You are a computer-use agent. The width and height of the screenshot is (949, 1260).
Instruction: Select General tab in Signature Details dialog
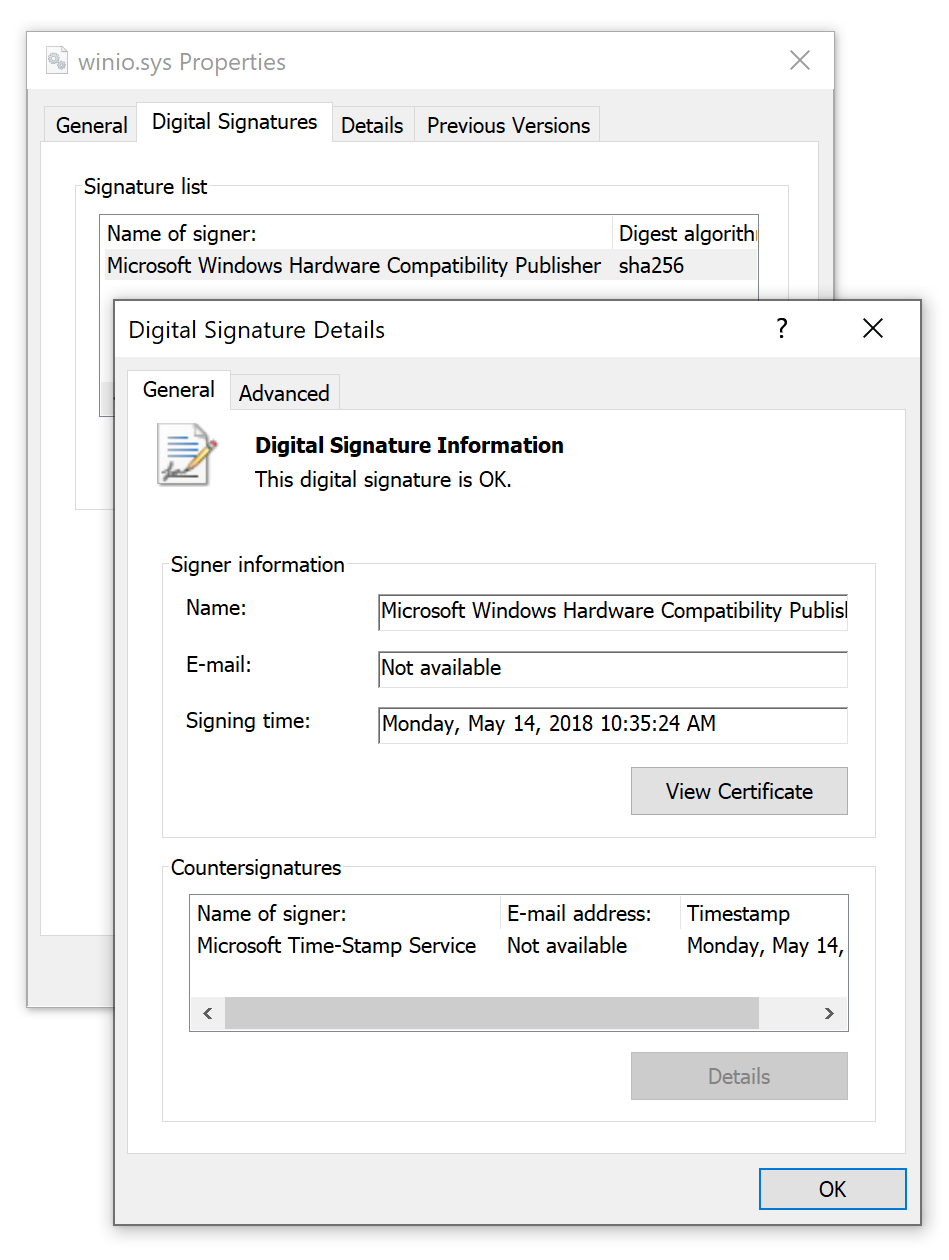(179, 390)
